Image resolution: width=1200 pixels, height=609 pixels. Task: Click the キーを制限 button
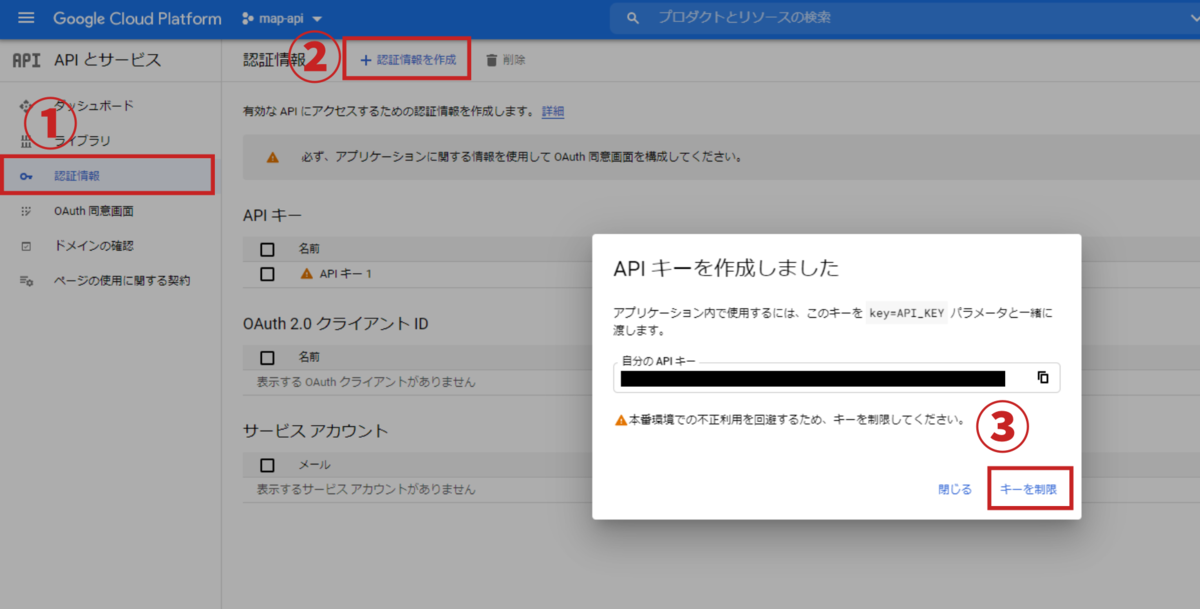click(x=1029, y=490)
